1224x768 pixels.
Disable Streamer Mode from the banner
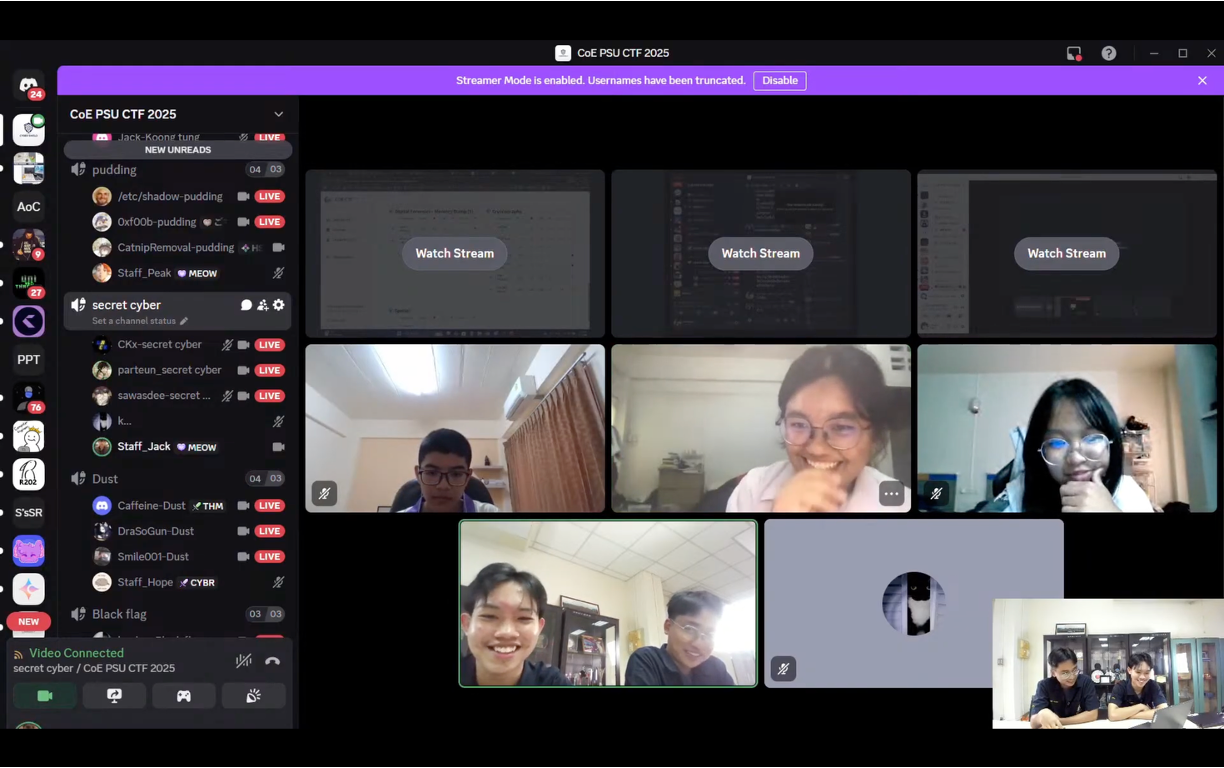click(x=779, y=80)
